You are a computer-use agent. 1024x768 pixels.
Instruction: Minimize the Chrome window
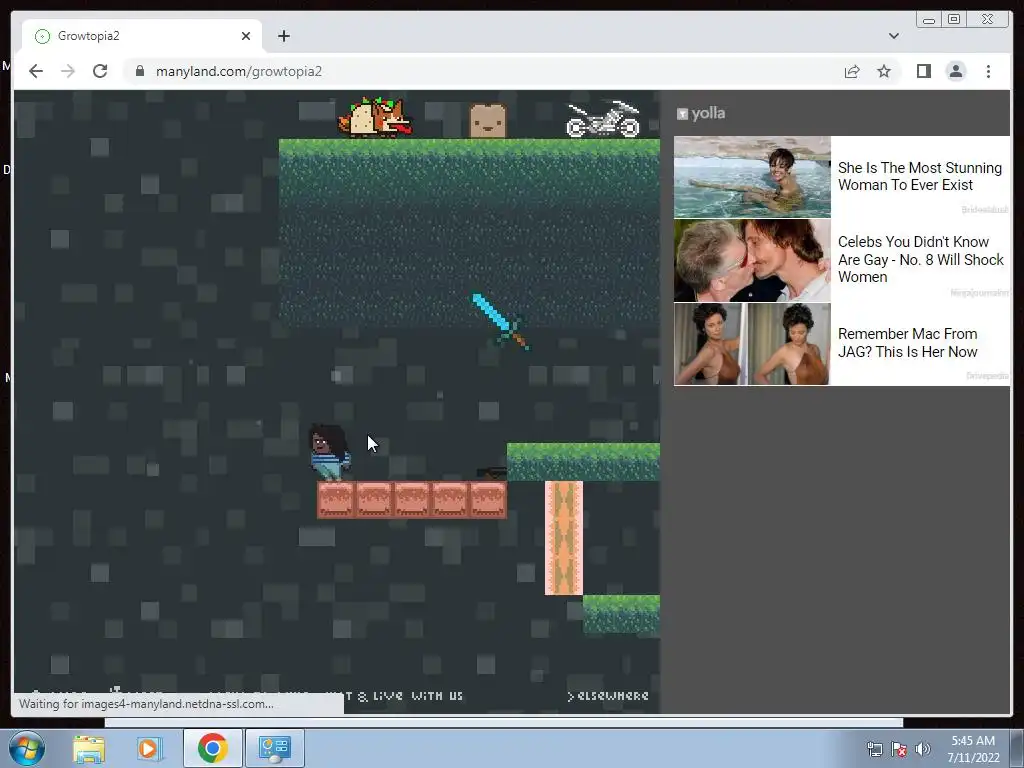click(929, 20)
